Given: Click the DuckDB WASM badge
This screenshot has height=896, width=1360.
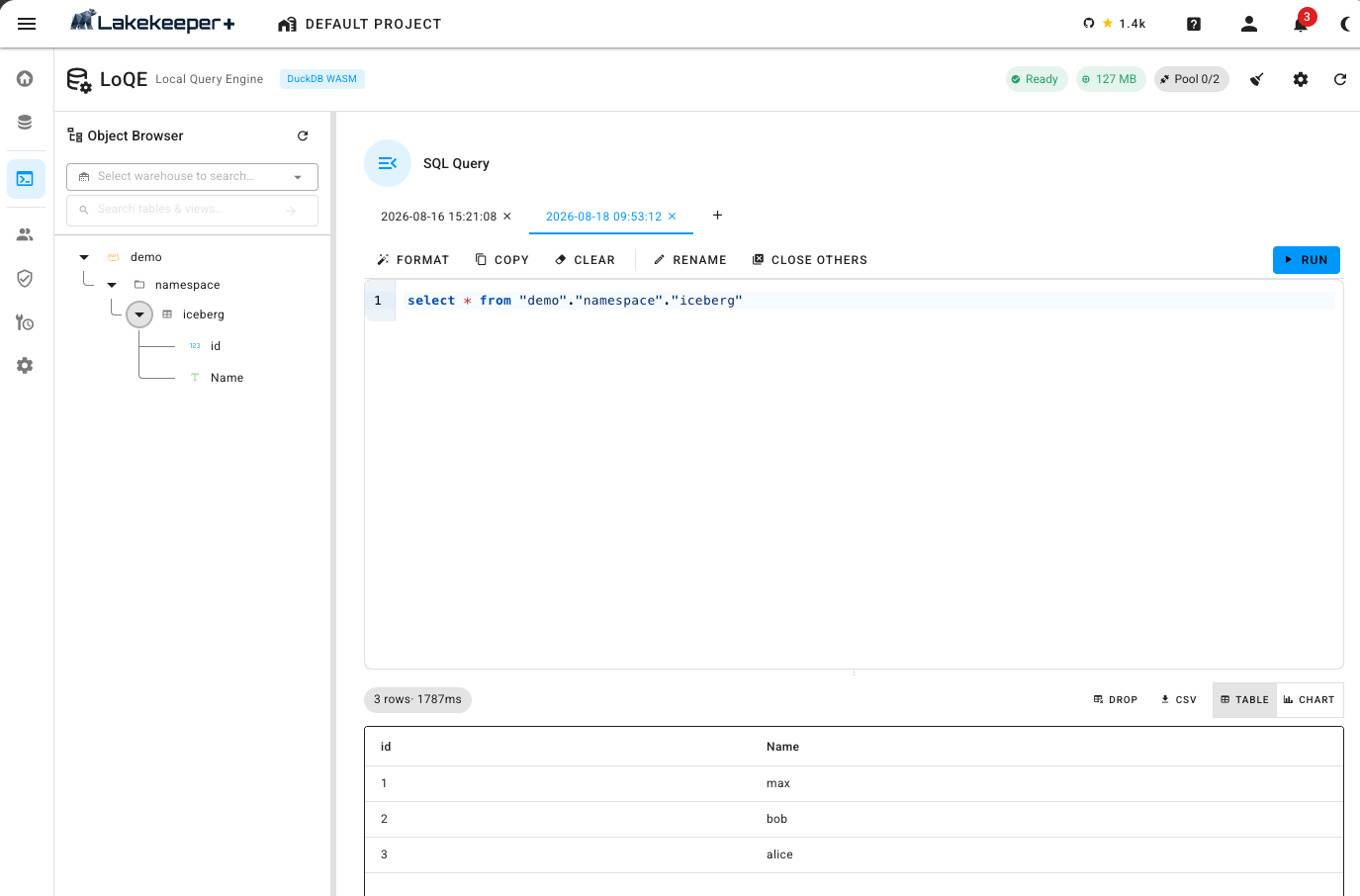Looking at the screenshot, I should pyautogui.click(x=322, y=79).
